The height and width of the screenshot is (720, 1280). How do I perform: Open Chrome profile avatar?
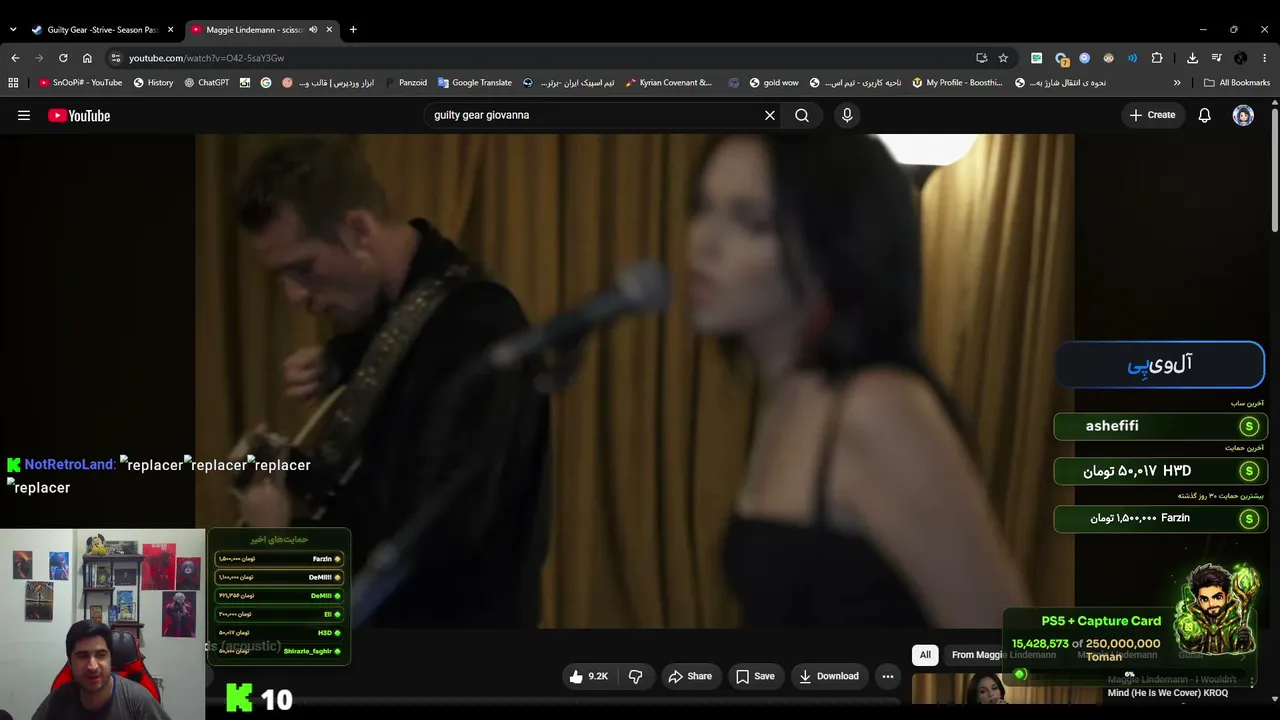1240,58
